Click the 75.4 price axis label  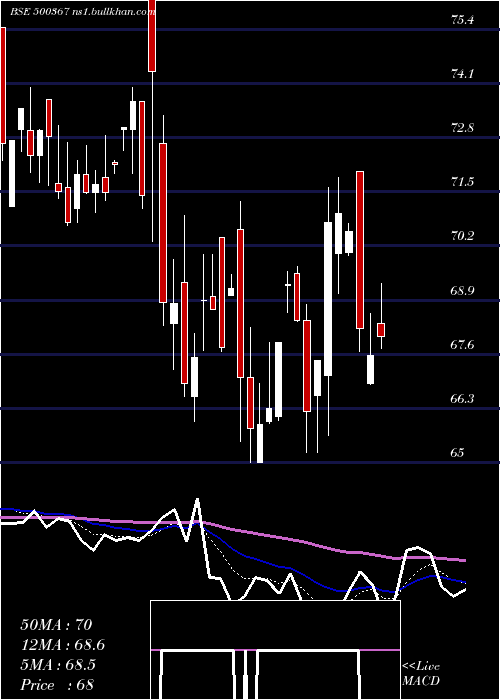tap(462, 20)
